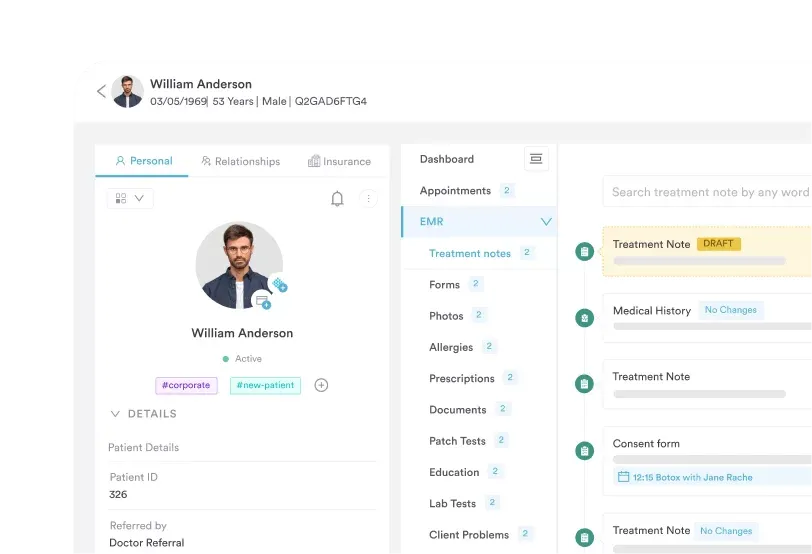Click the add tag plus icon
The height and width of the screenshot is (554, 812).
pos(321,385)
